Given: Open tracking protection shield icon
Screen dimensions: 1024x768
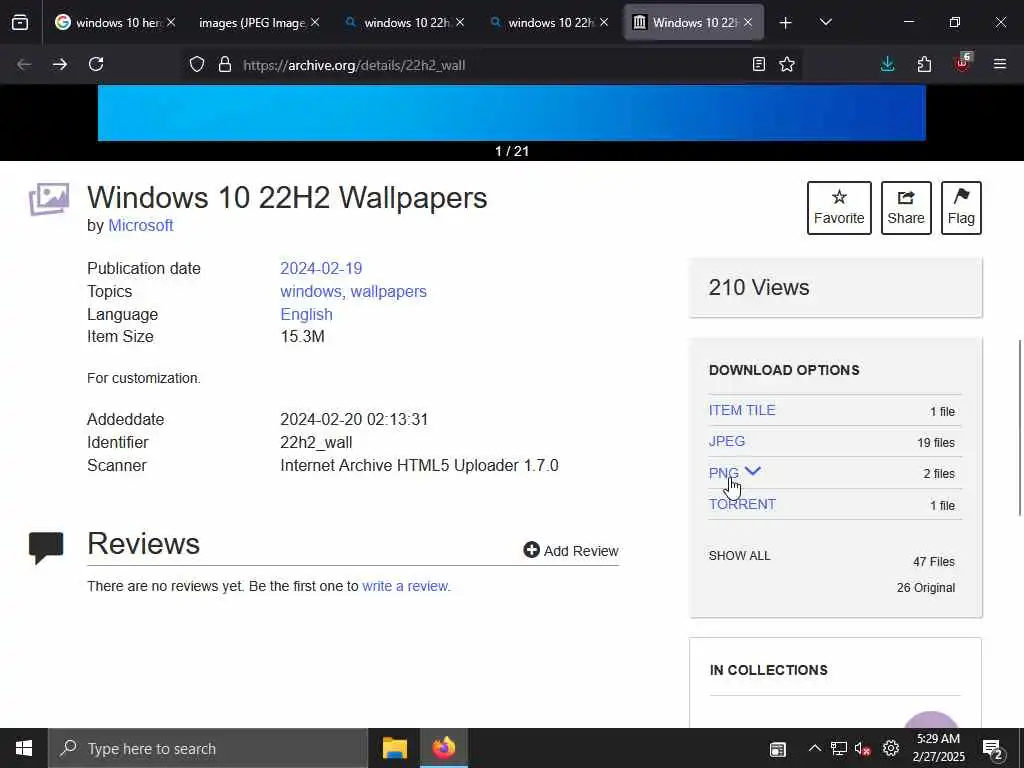Looking at the screenshot, I should pos(197,65).
